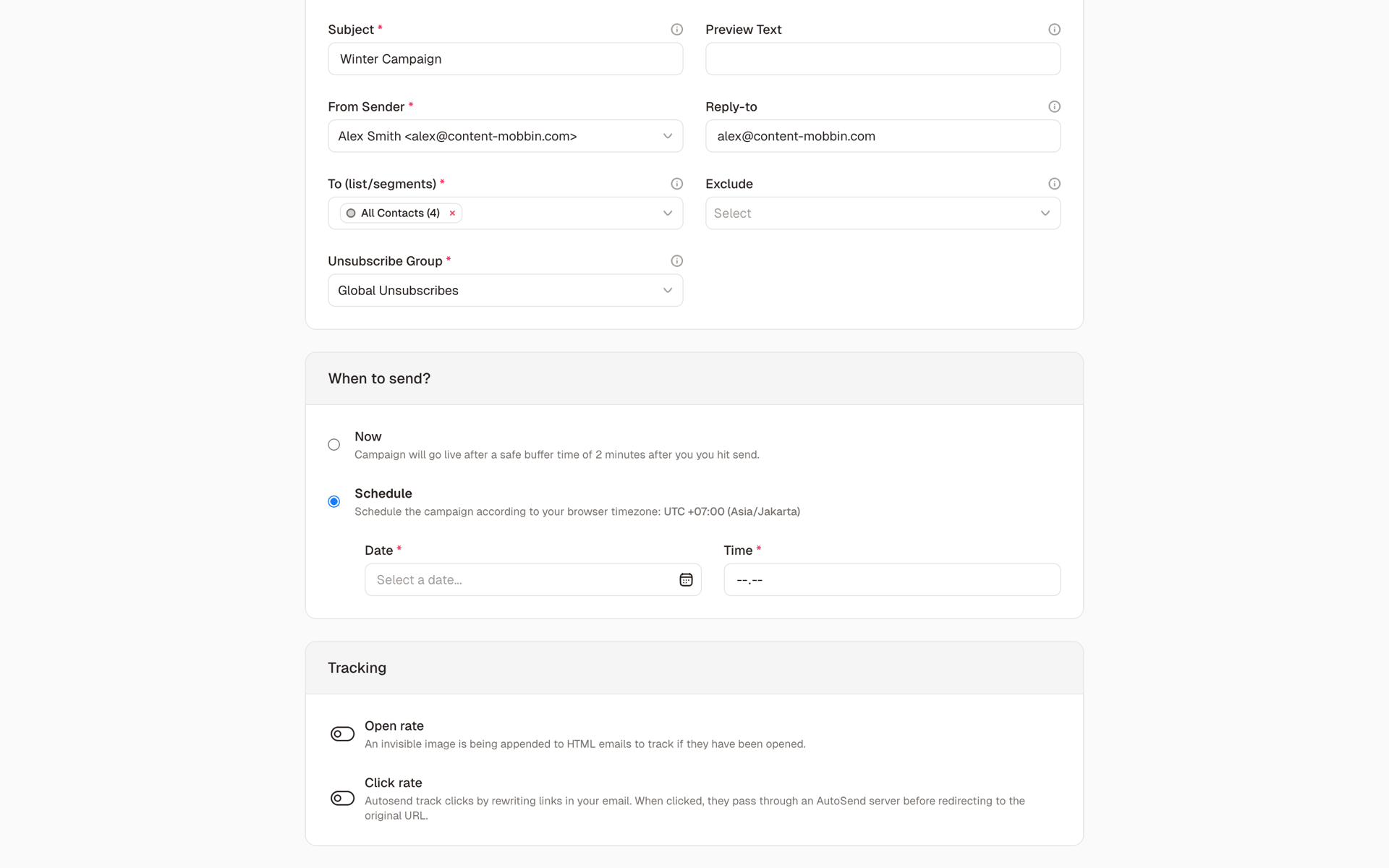Toggle Open rate tracking
Image resolution: width=1389 pixels, height=868 pixels.
pos(342,734)
